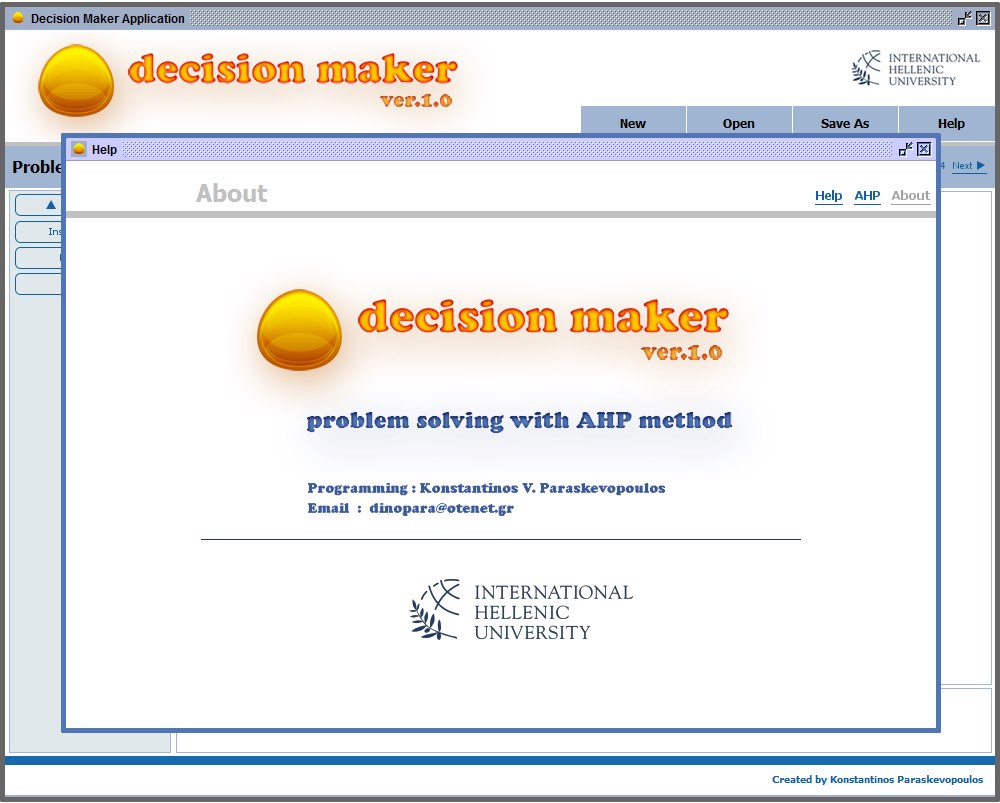The height and width of the screenshot is (803, 1000).
Task: Select the About tab link
Action: [x=910, y=196]
